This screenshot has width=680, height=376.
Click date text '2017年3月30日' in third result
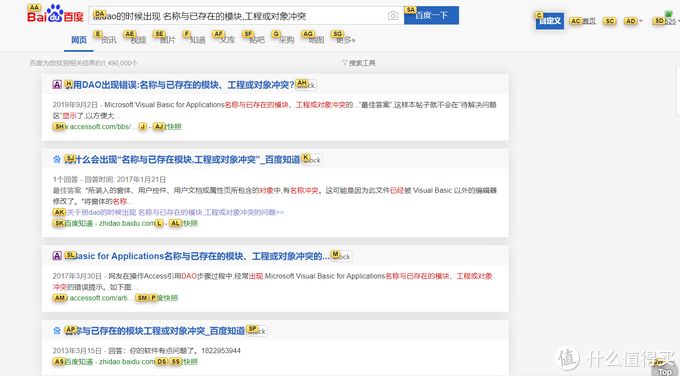click(x=77, y=276)
